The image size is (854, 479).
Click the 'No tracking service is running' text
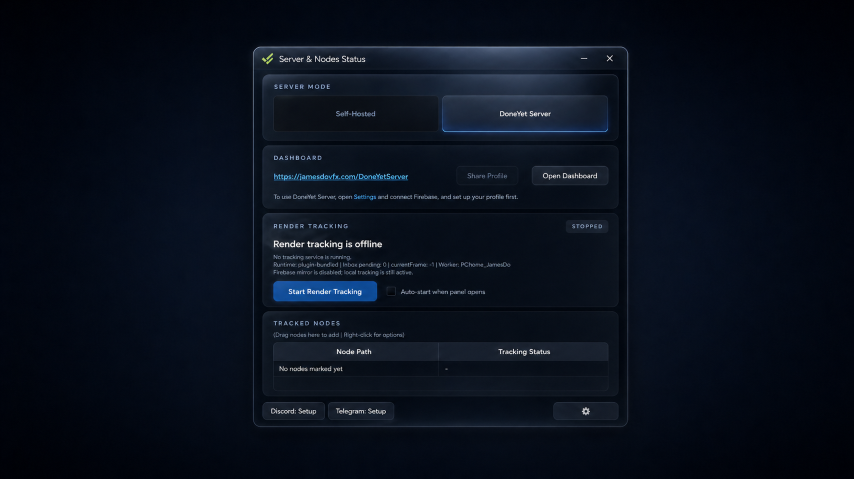(x=312, y=257)
